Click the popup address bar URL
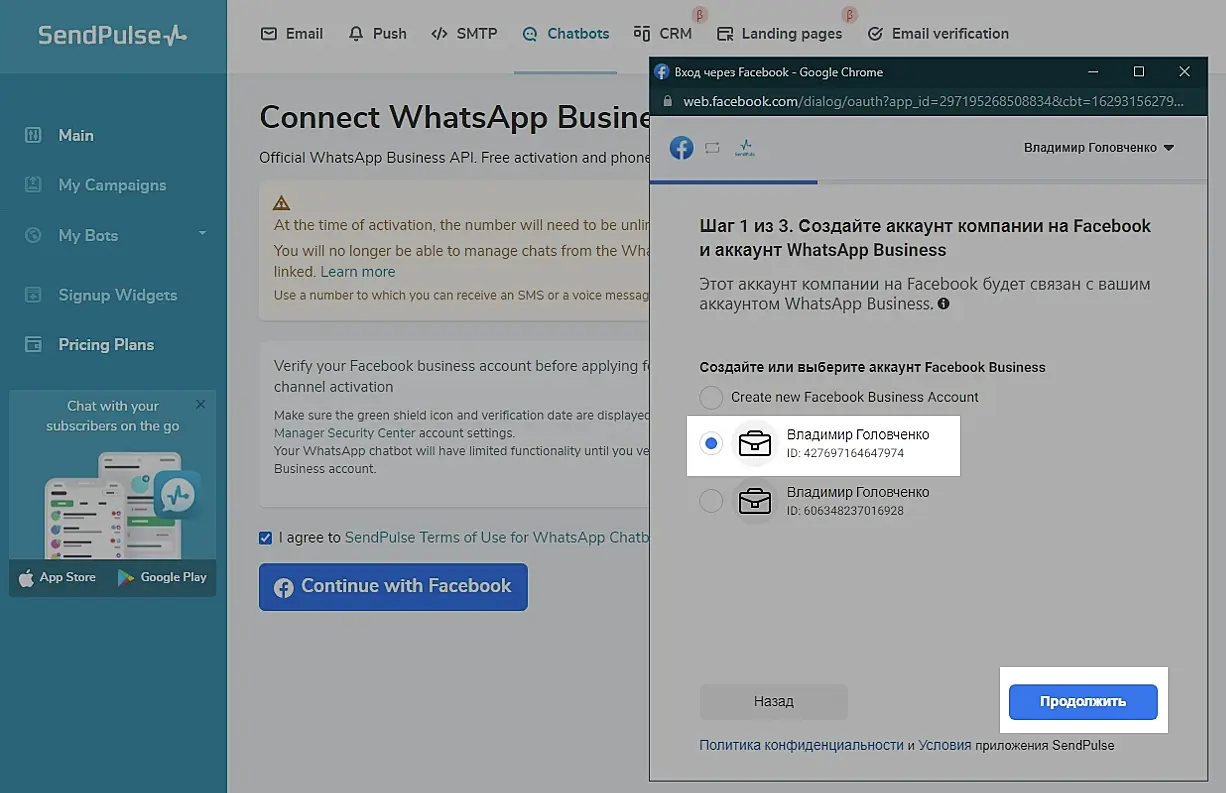1226x793 pixels. point(933,102)
